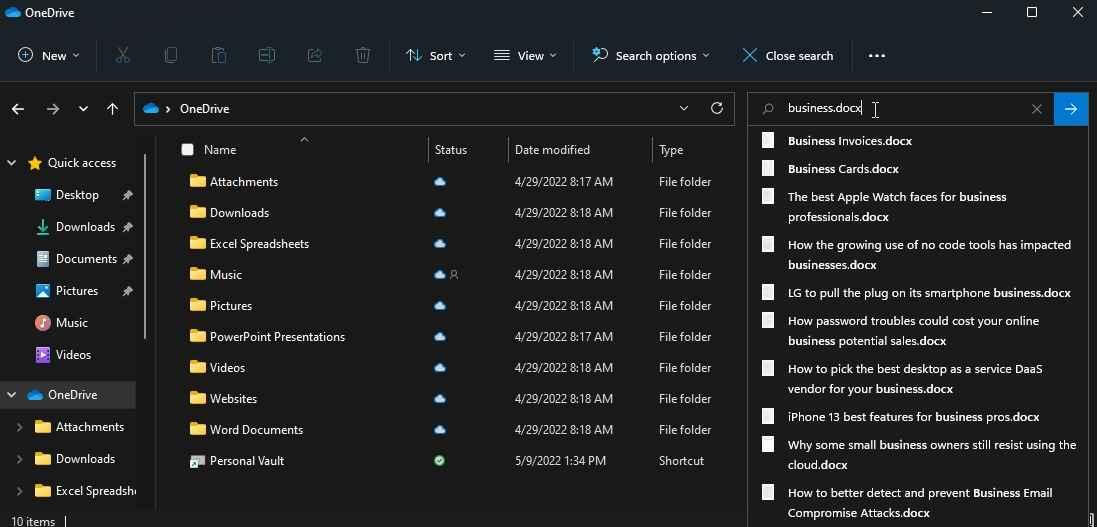Expand the Attachments node in sidebar
This screenshot has height=527, width=1097.
click(19, 427)
